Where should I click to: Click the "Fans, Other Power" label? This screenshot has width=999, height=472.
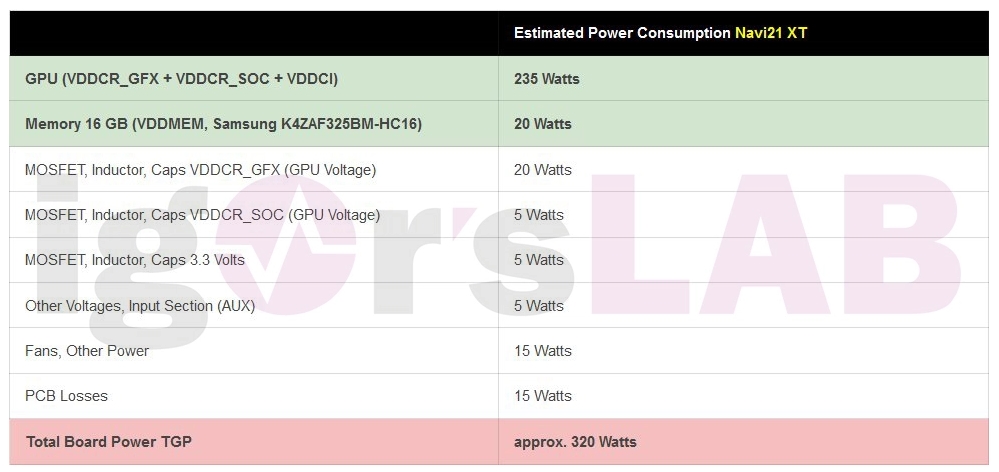87,351
